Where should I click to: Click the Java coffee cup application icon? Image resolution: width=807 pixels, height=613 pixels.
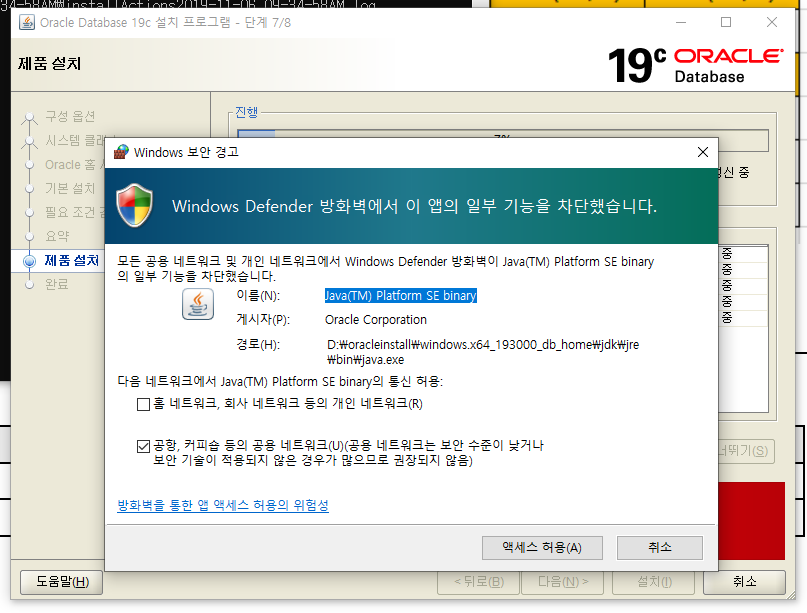pos(198,304)
